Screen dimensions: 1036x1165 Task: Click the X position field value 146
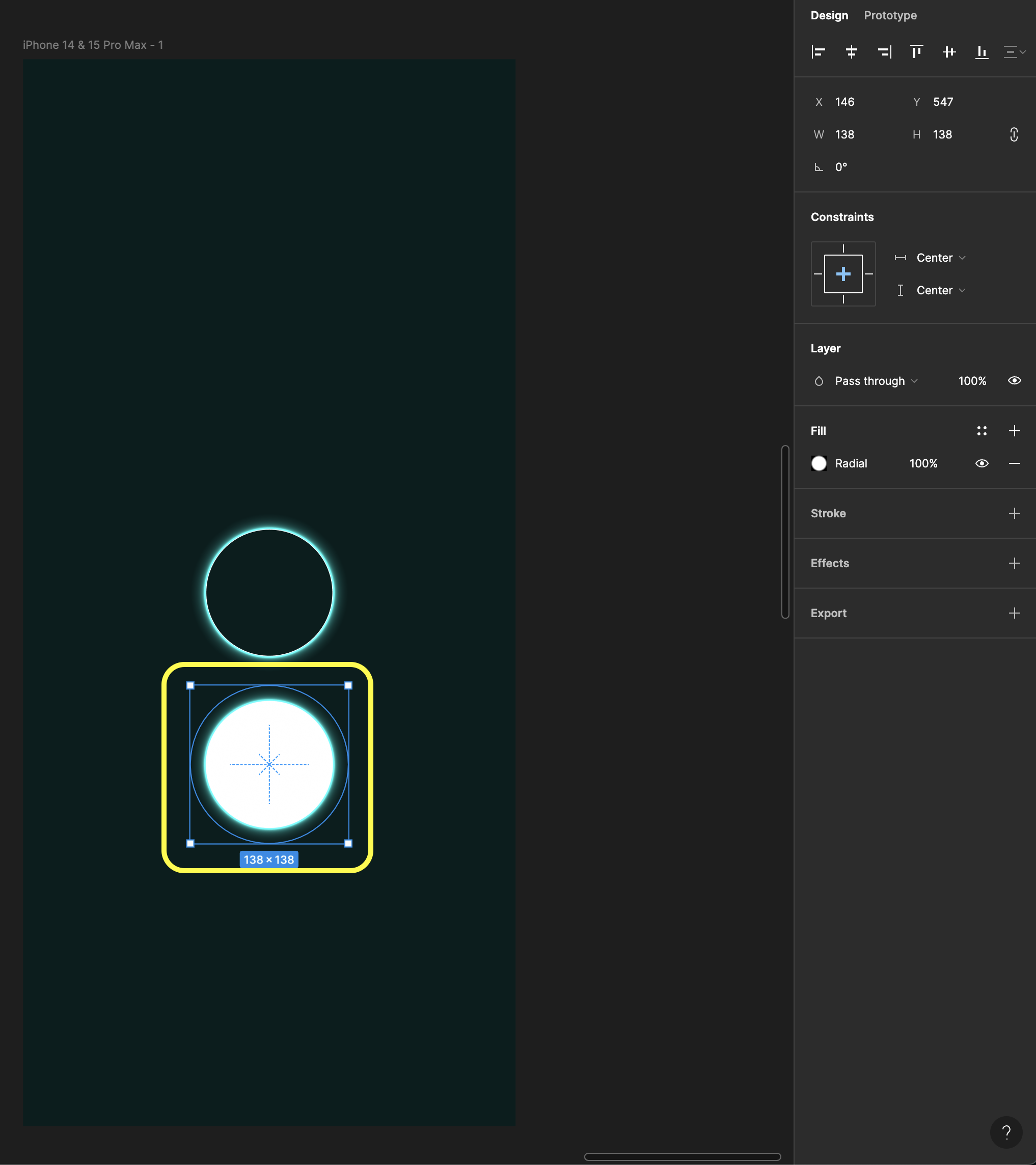pos(844,102)
